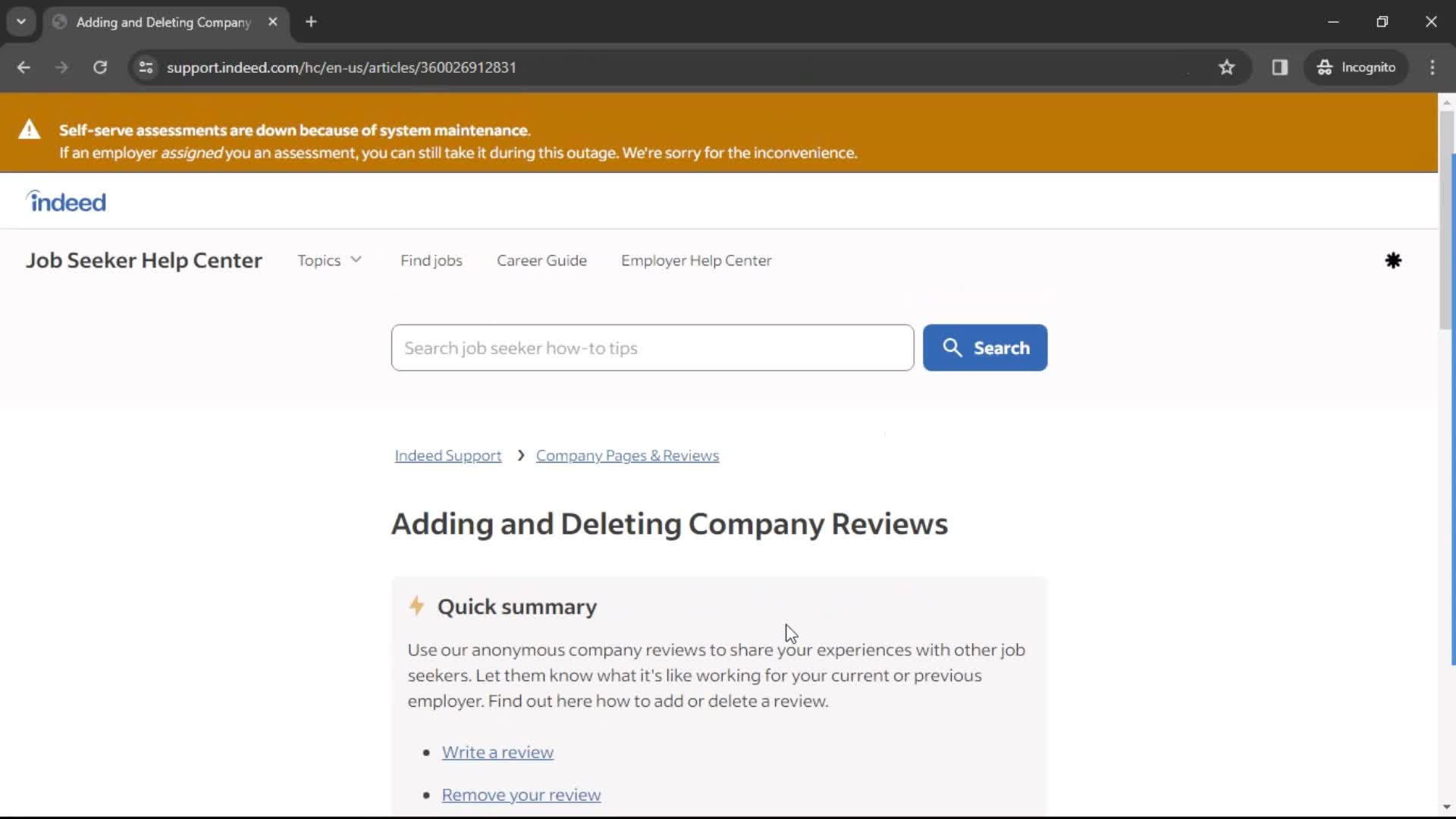Click the Quick summary heading

pos(517,607)
